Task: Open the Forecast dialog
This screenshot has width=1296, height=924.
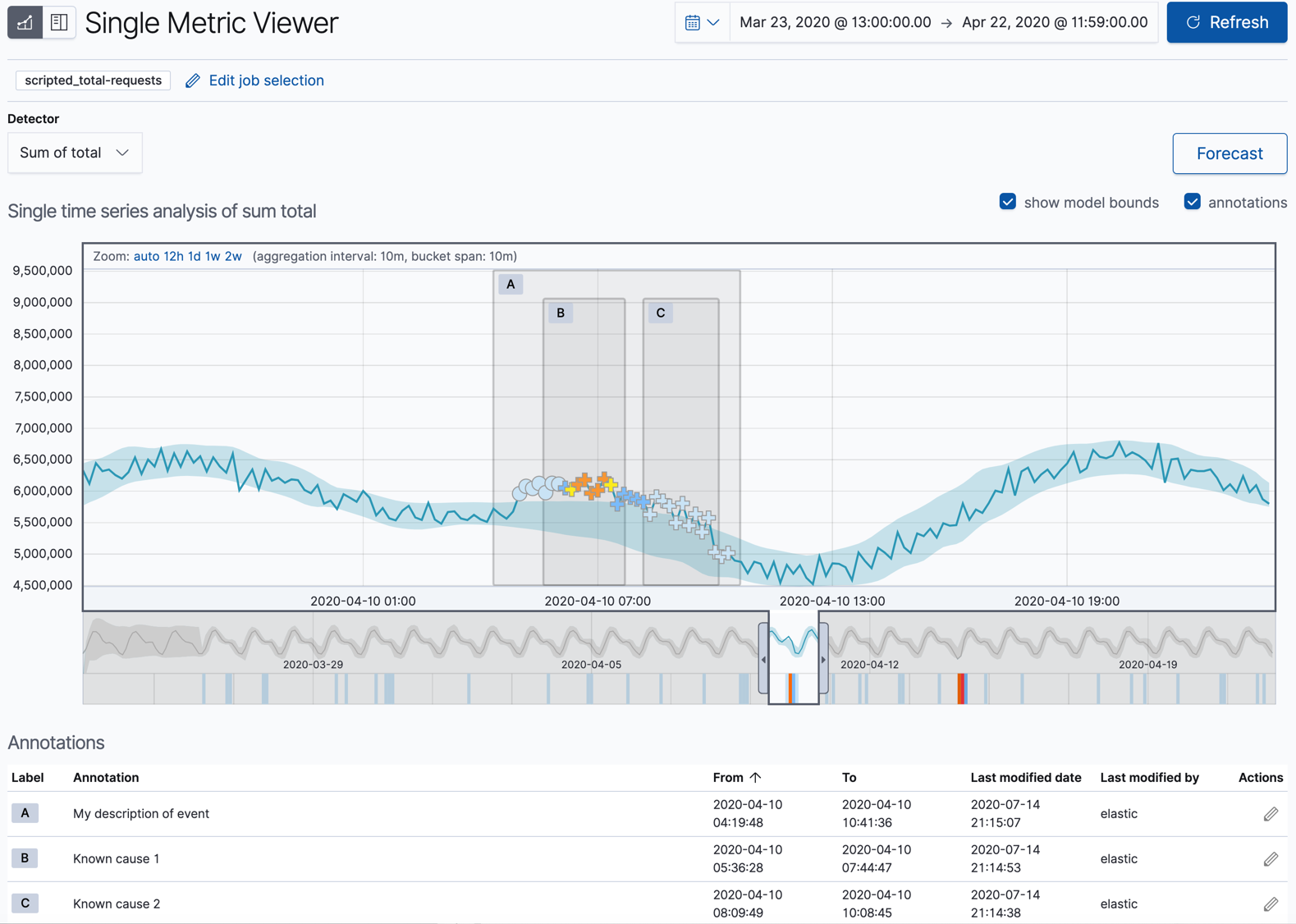Action: click(x=1229, y=153)
